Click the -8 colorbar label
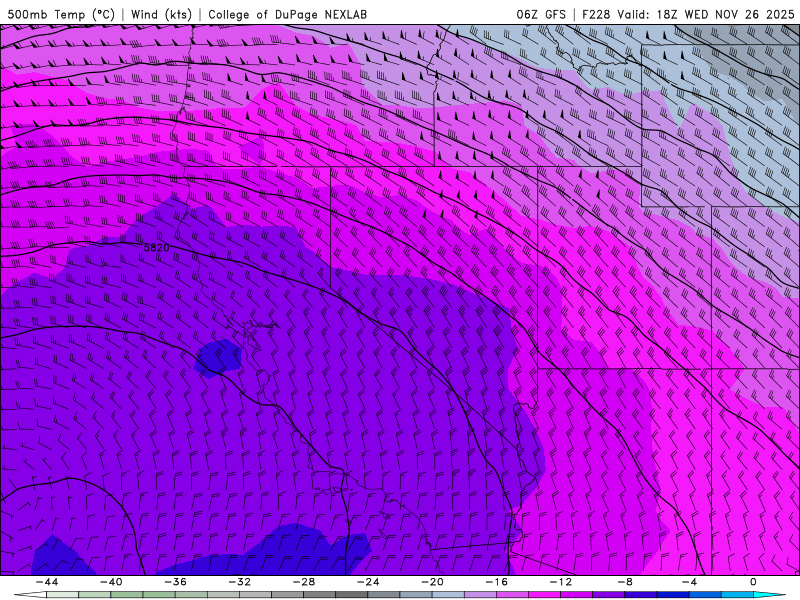Screen dimensions: 800x600 pos(625,582)
